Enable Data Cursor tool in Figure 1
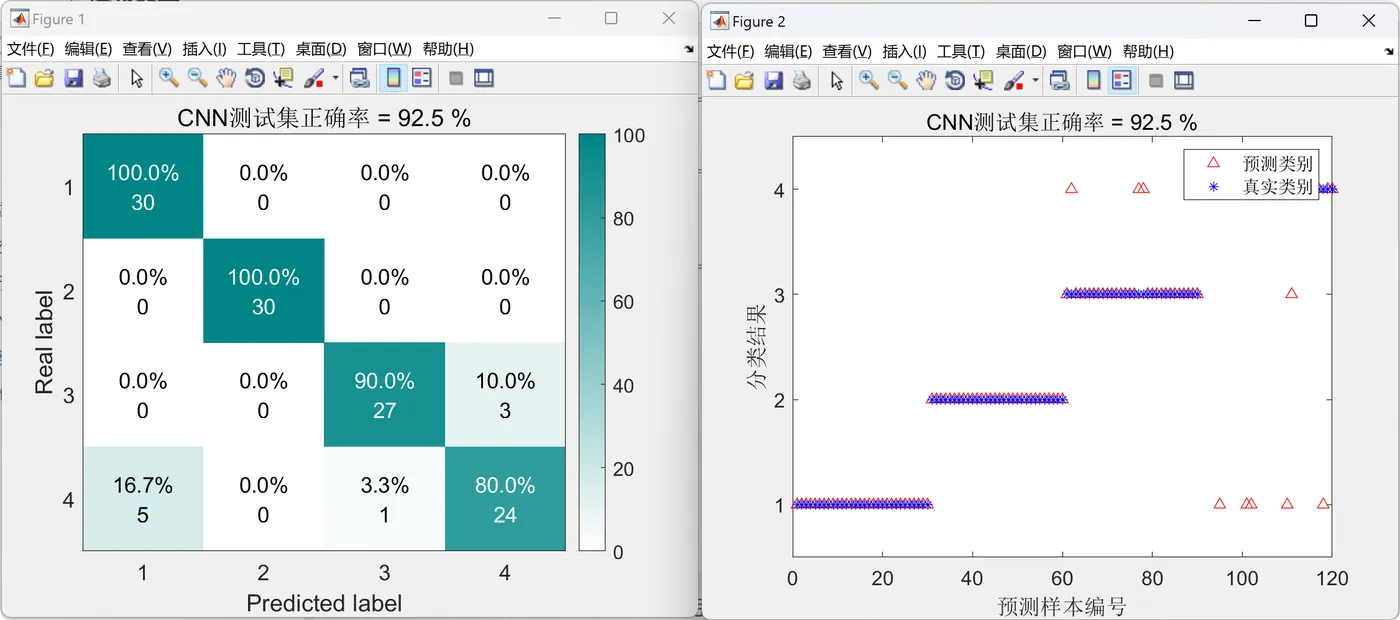The image size is (1400, 620). tap(284, 78)
